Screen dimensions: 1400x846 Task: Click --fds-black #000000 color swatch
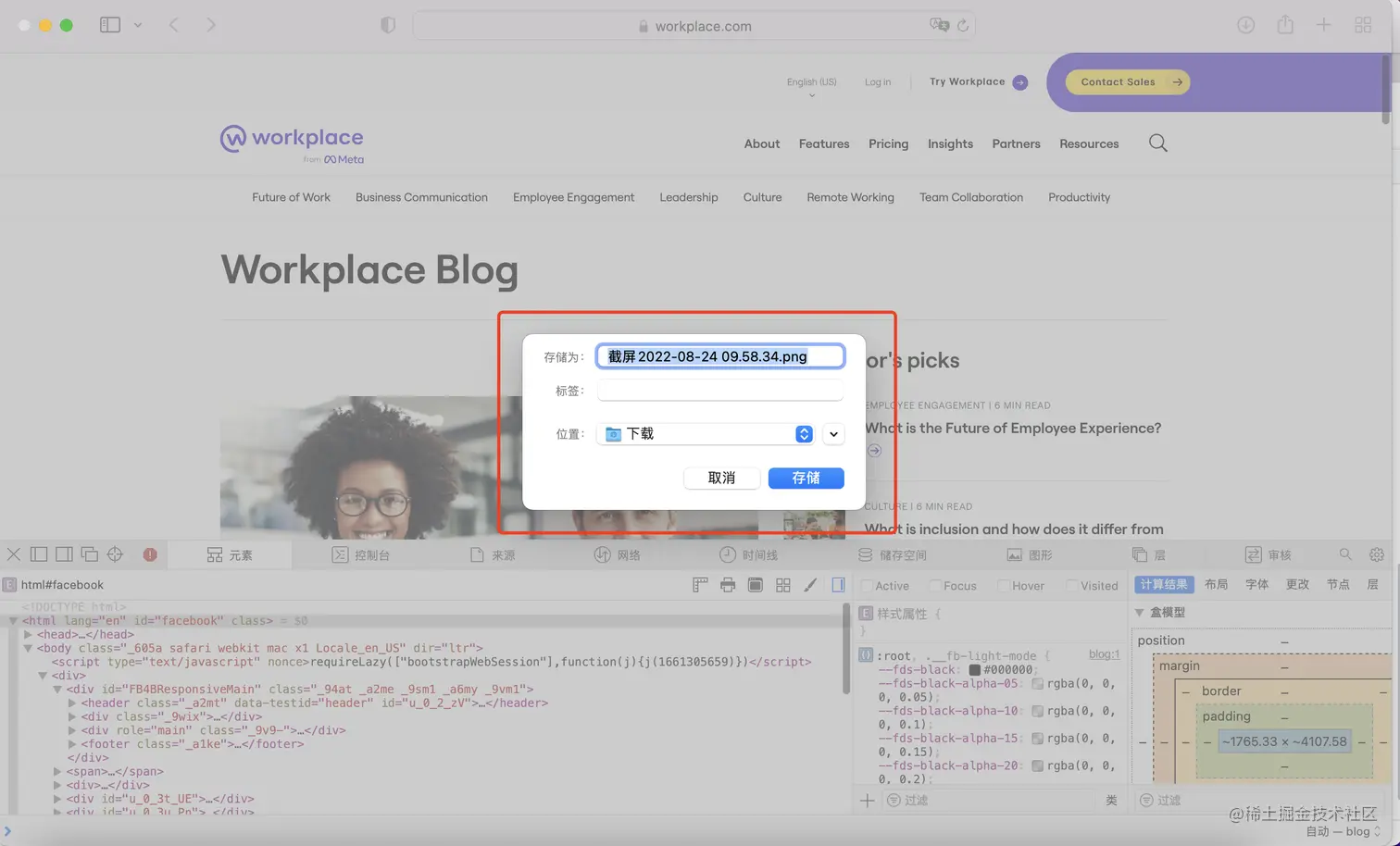pos(974,669)
